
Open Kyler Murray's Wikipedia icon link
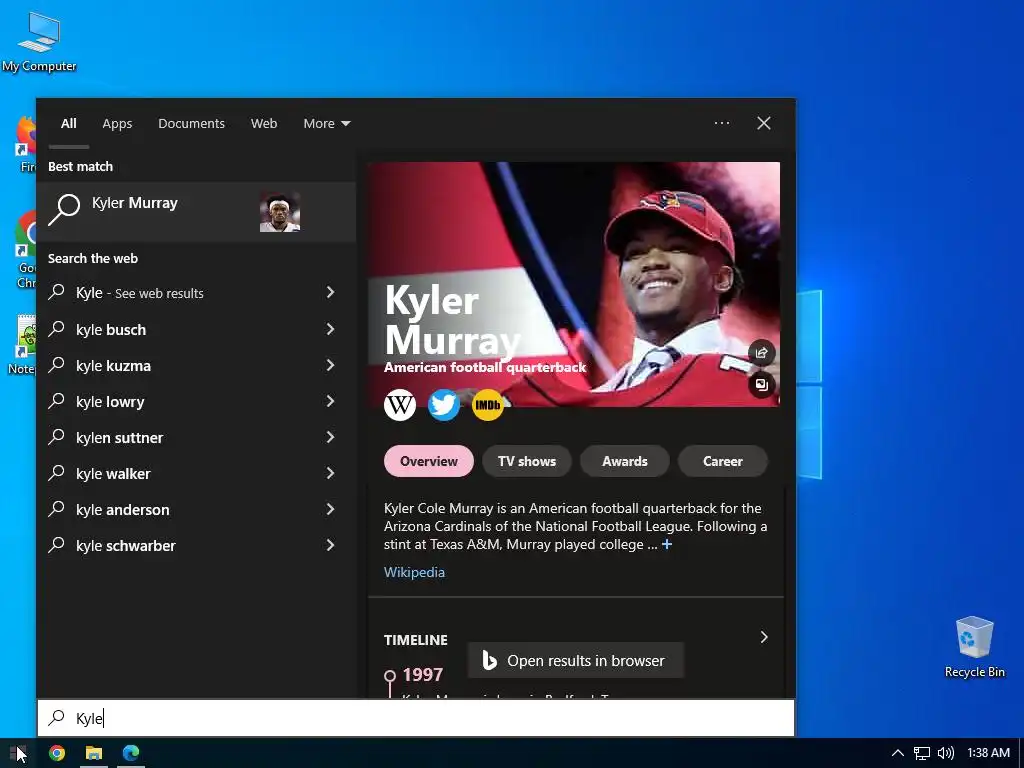click(x=400, y=405)
